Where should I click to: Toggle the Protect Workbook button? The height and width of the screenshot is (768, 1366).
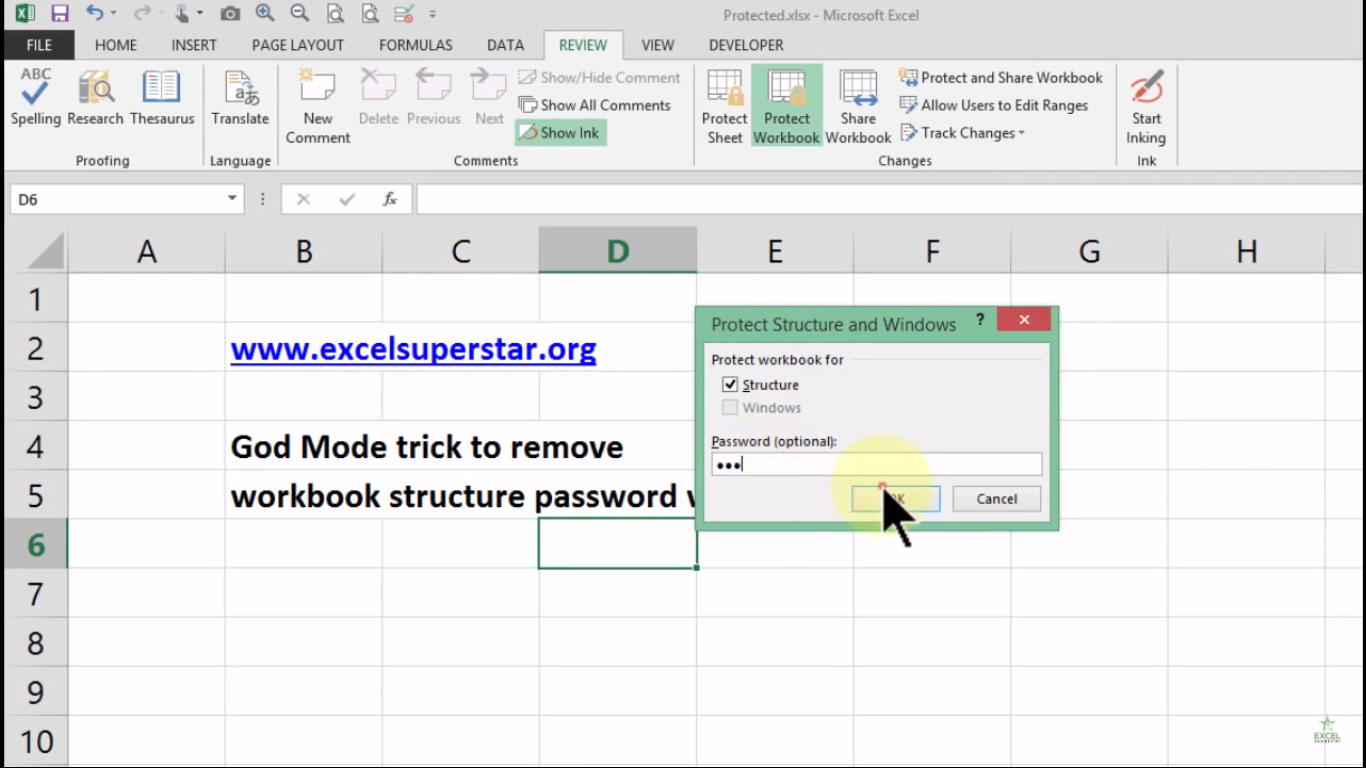tap(787, 106)
